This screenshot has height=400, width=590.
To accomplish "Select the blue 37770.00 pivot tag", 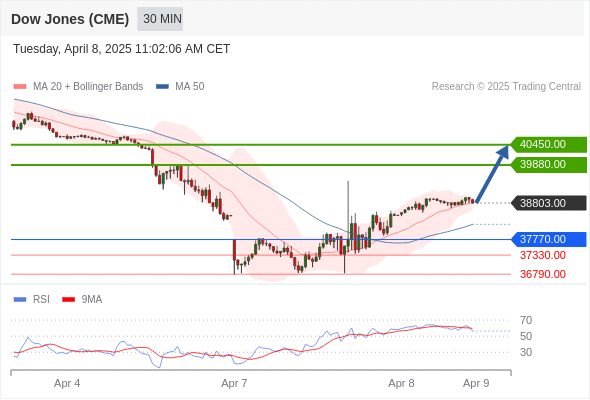I will coord(548,239).
